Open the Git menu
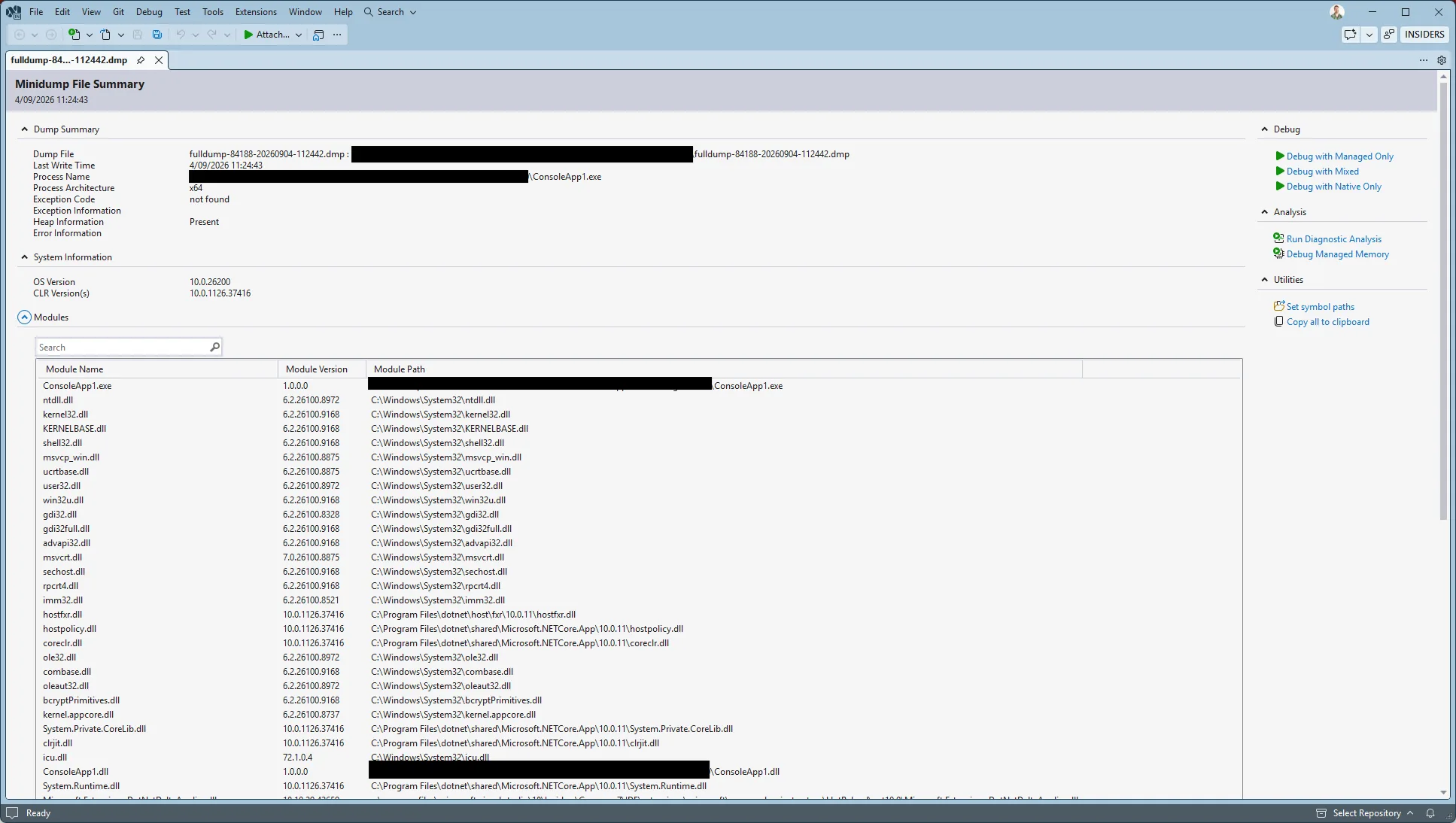Image resolution: width=1456 pixels, height=823 pixels. [x=119, y=12]
